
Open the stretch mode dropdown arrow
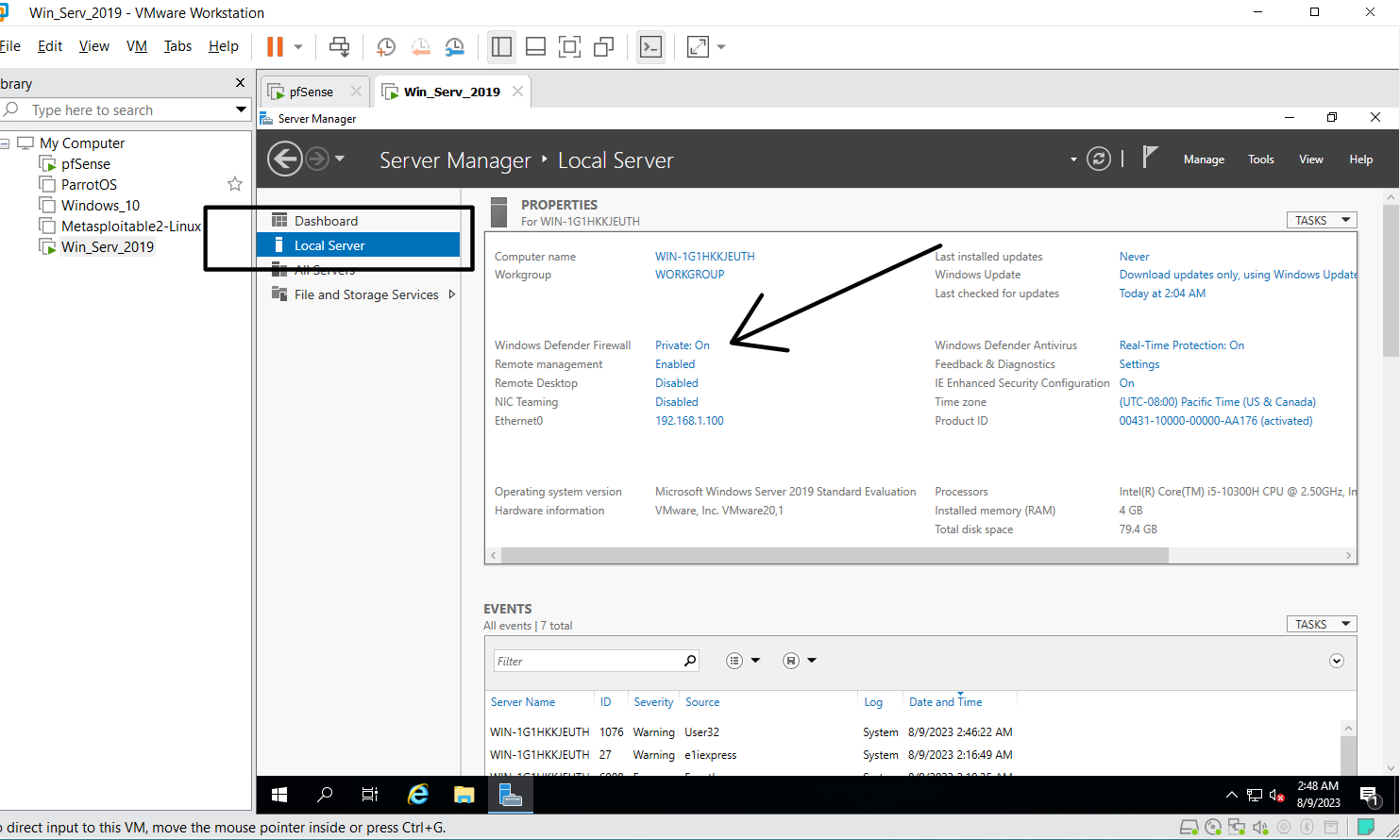click(x=721, y=46)
